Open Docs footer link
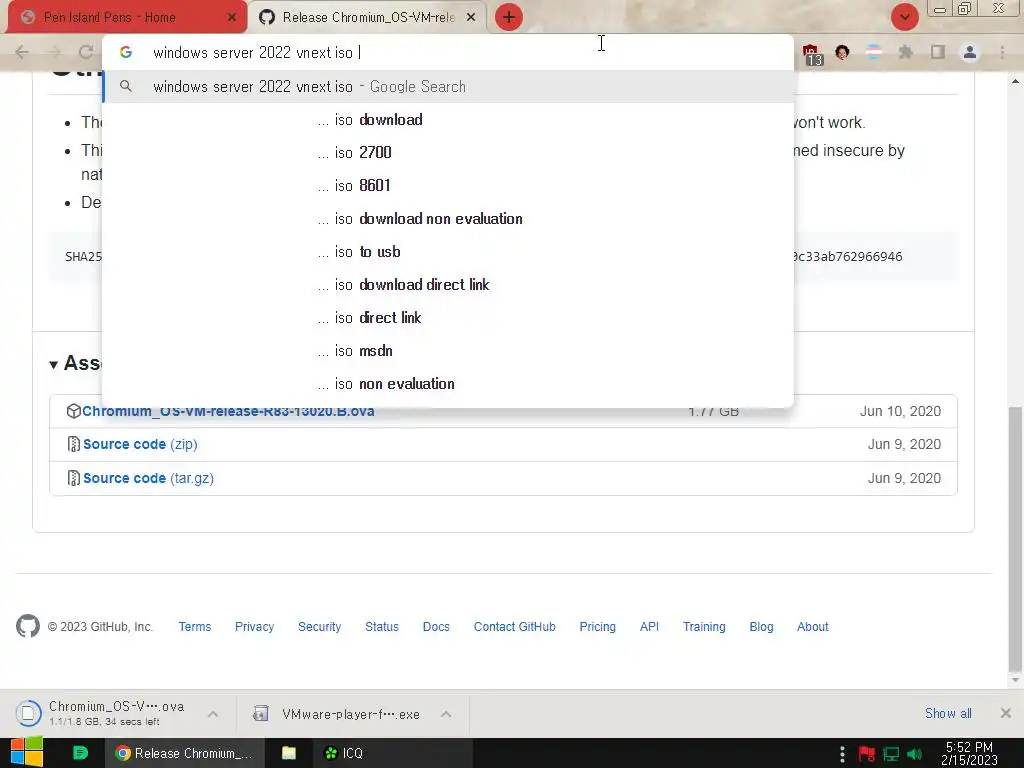Screen dimensions: 1024x768 (436, 626)
